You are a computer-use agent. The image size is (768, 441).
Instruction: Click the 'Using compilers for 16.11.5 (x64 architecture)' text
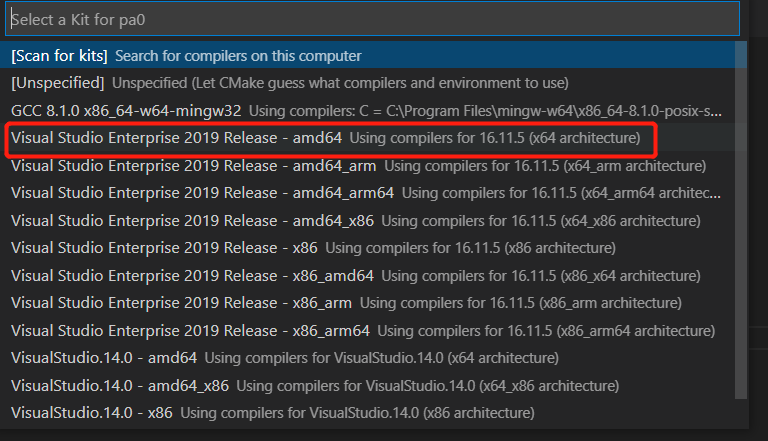[495, 138]
